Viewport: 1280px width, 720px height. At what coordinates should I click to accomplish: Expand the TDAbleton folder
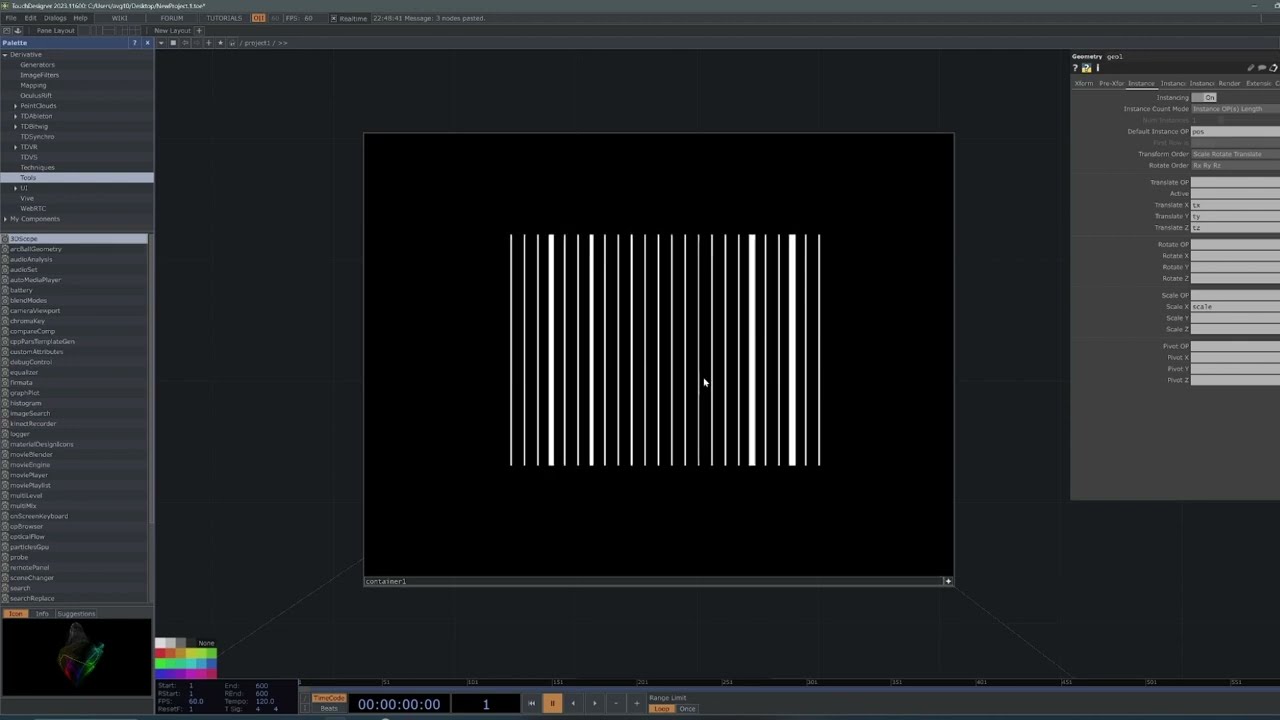[x=15, y=116]
